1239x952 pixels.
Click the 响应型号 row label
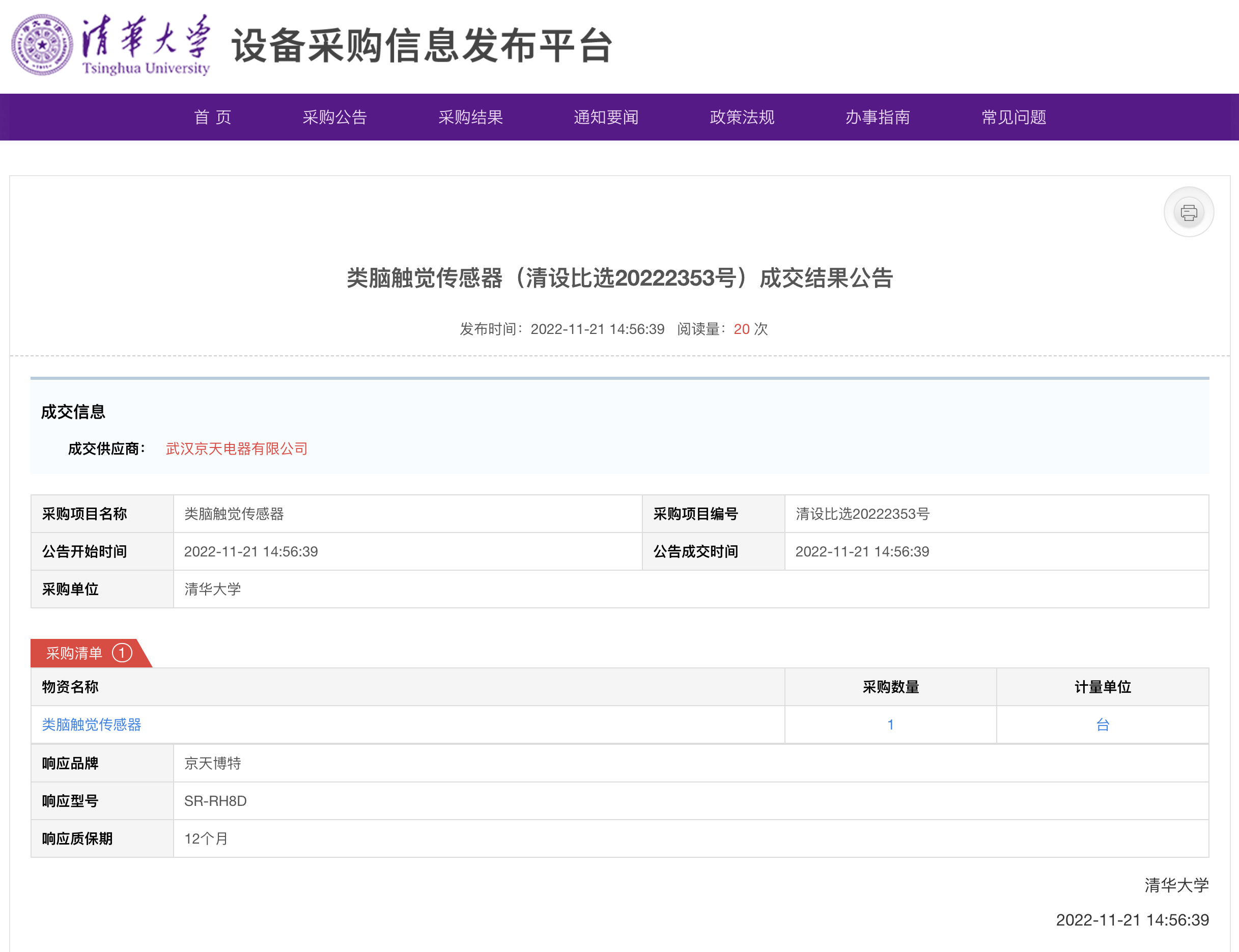tap(70, 801)
